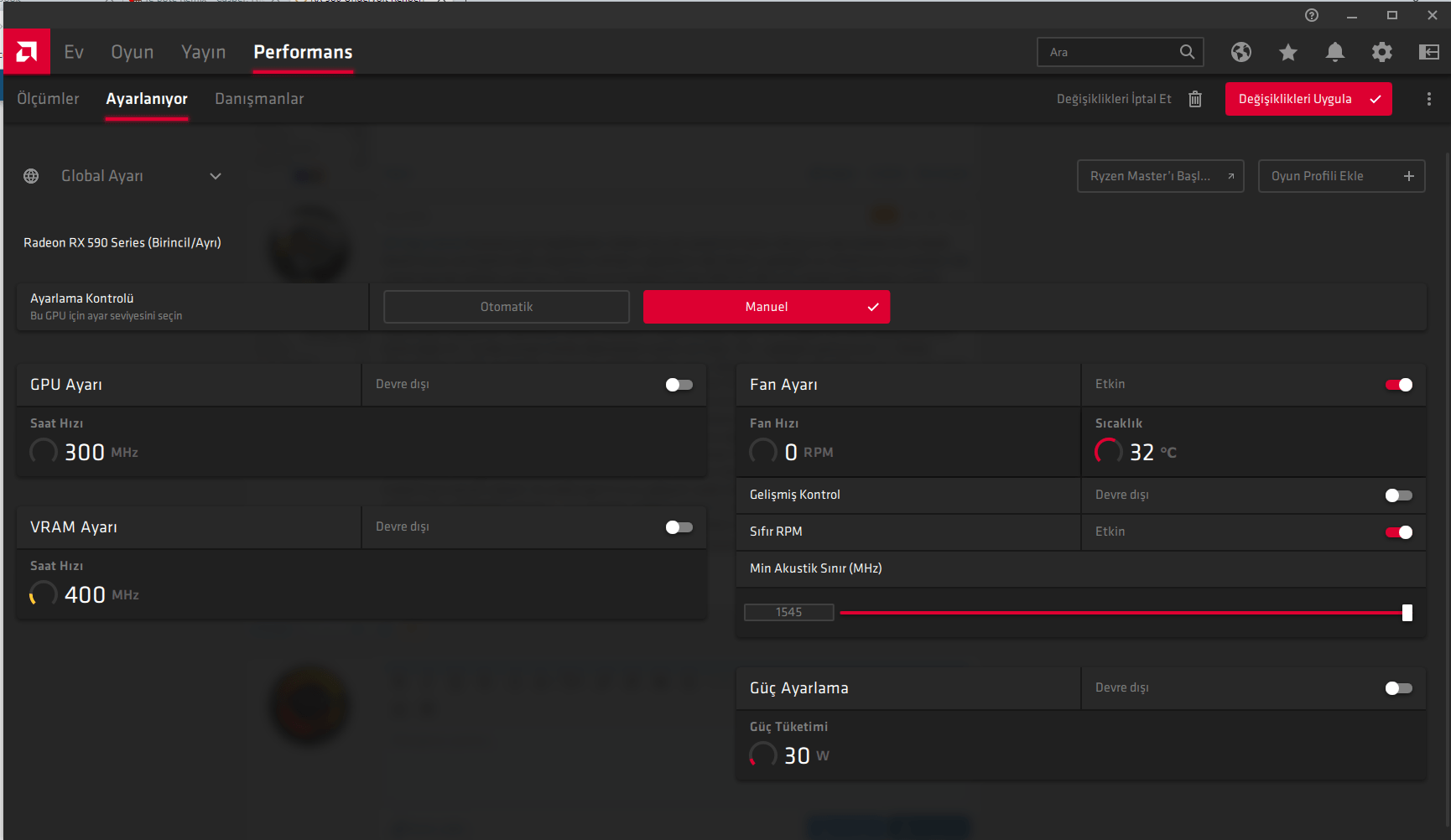Click Değişiklikleri Uygula button

coord(1308,99)
